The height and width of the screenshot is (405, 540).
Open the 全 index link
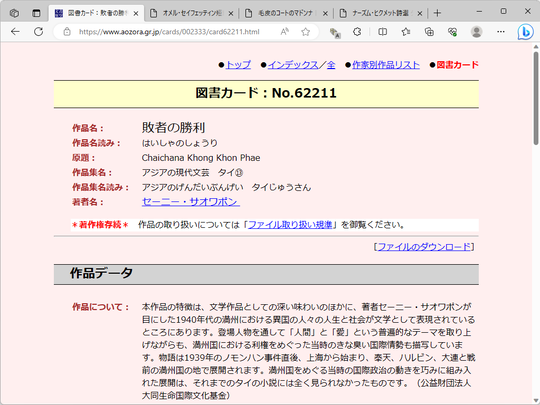[x=331, y=65]
